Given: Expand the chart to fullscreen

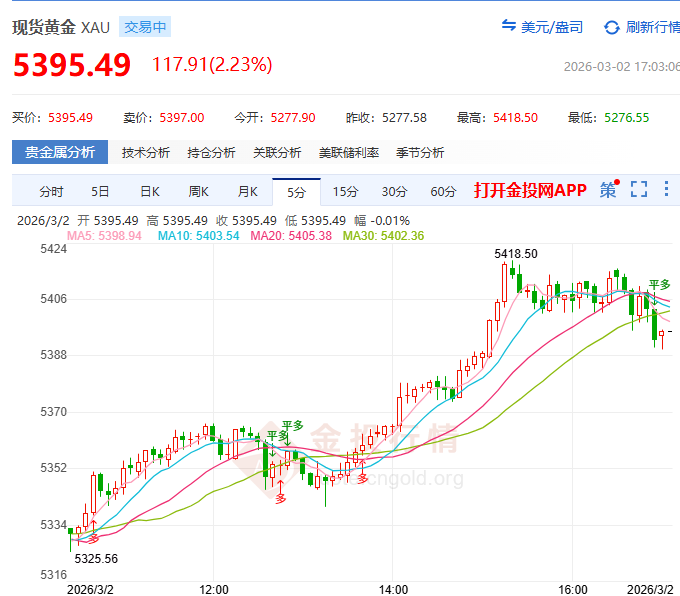Looking at the screenshot, I should [x=639, y=190].
